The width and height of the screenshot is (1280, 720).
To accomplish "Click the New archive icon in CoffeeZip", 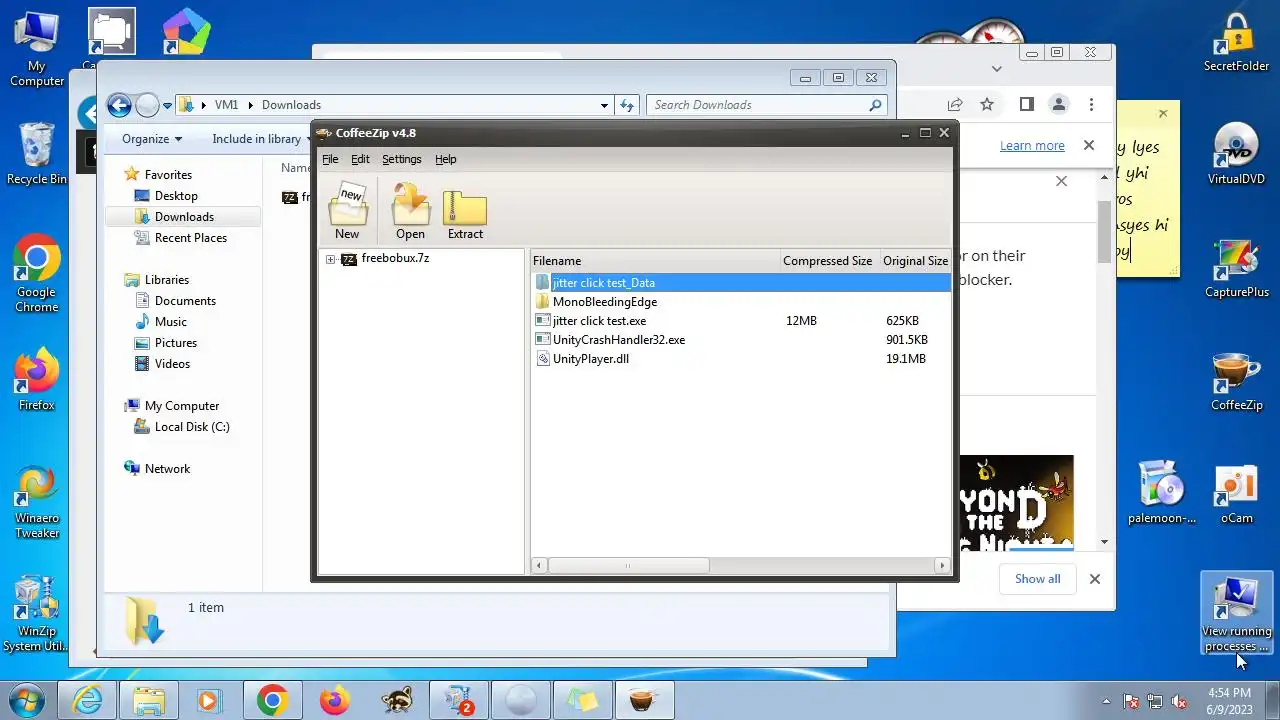I will click(x=347, y=212).
